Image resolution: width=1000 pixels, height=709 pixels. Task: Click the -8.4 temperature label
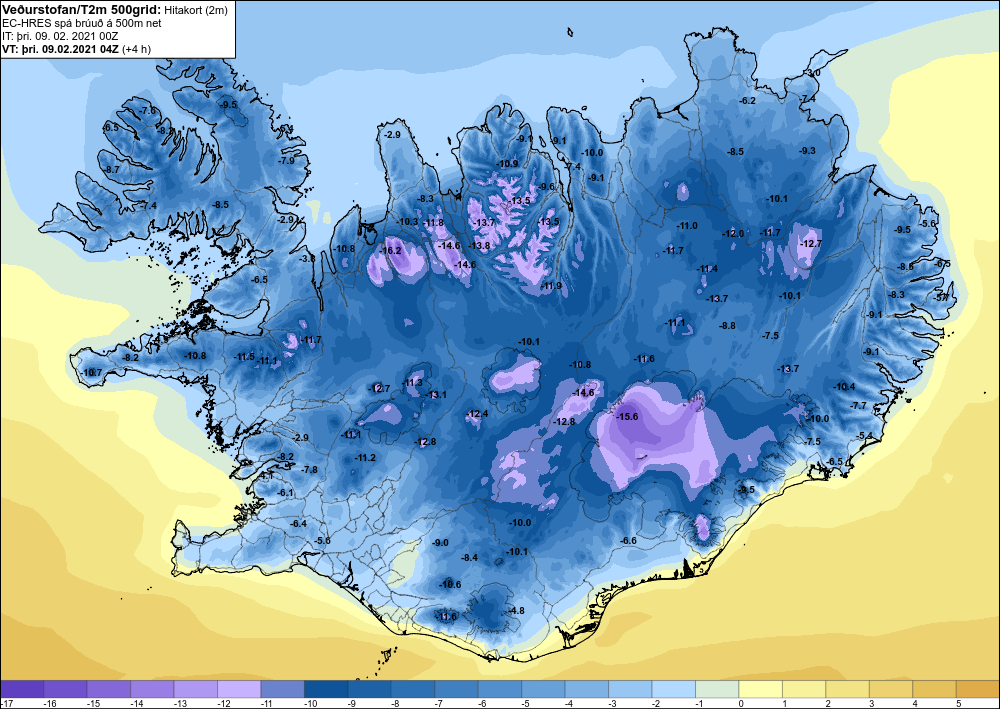[x=469, y=557]
